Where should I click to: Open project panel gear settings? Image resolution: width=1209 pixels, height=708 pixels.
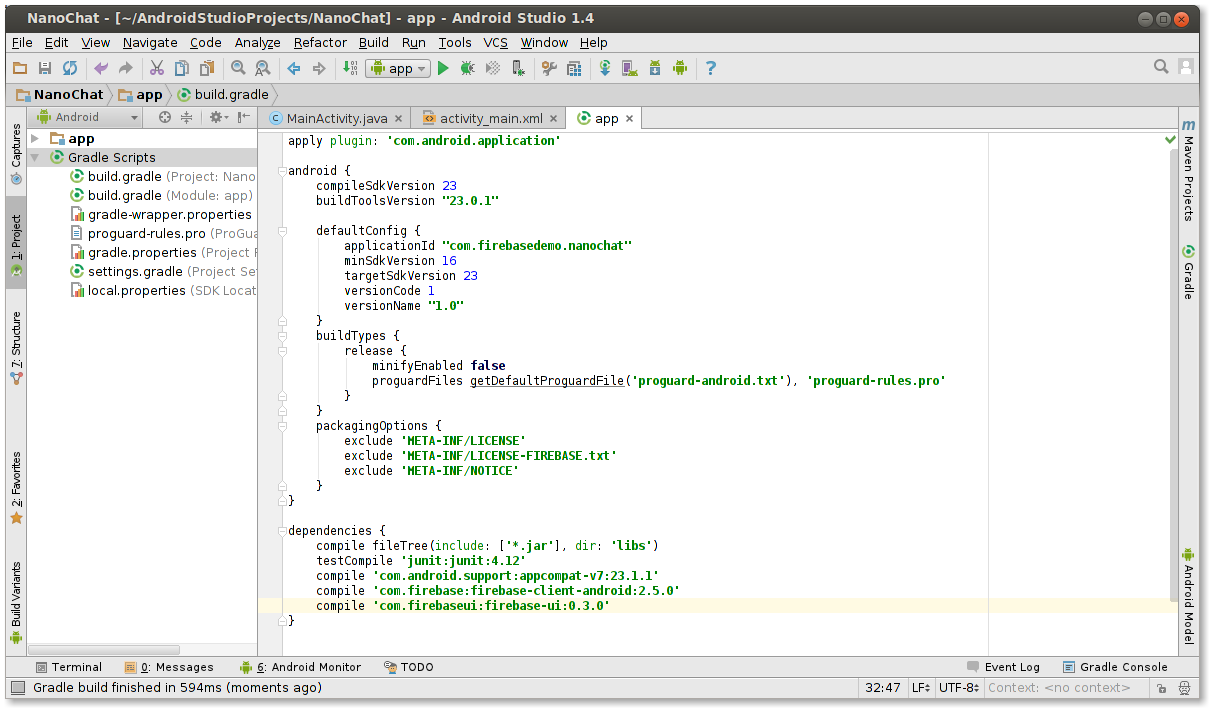click(x=217, y=117)
